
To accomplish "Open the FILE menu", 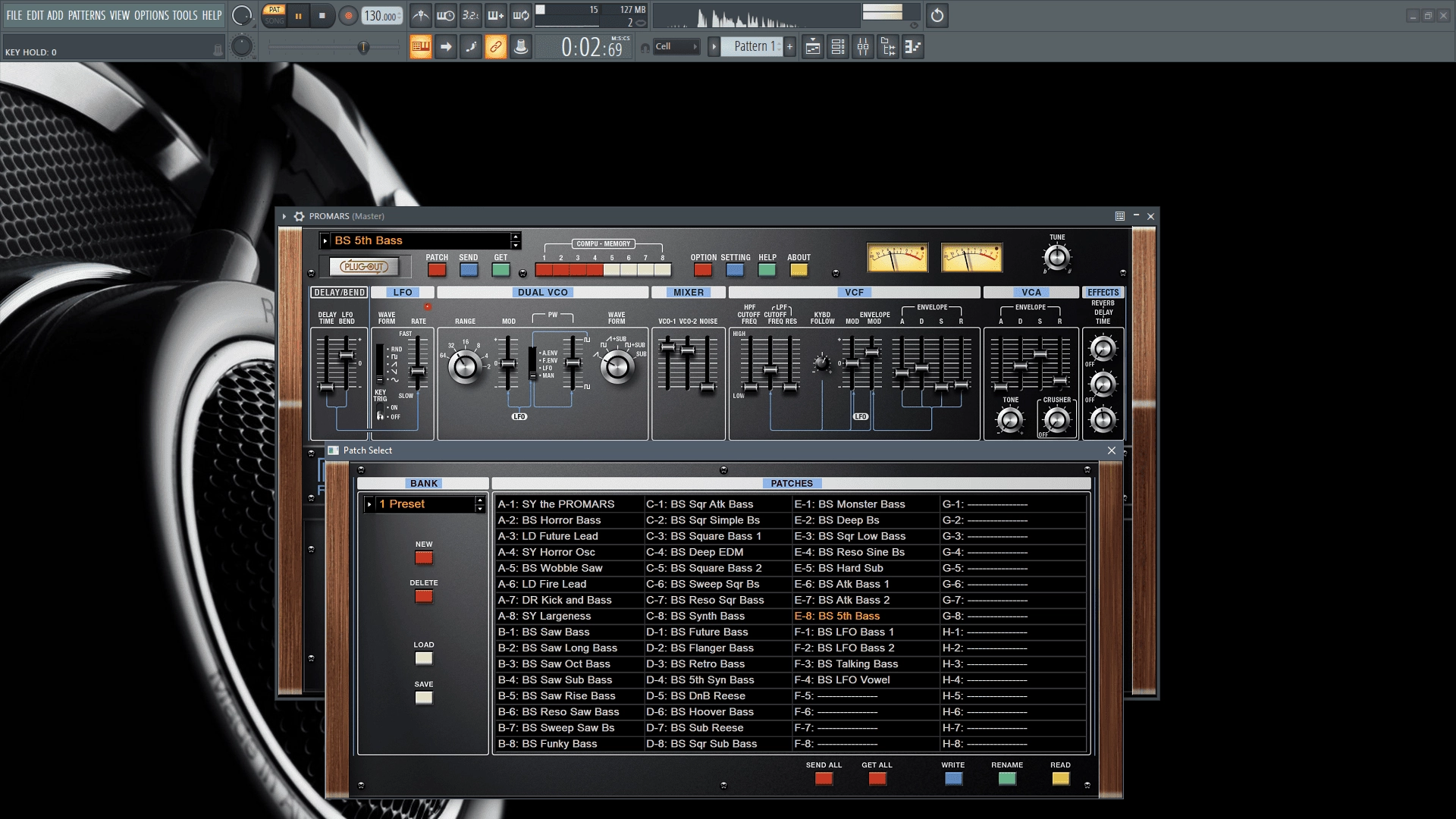I will point(14,15).
